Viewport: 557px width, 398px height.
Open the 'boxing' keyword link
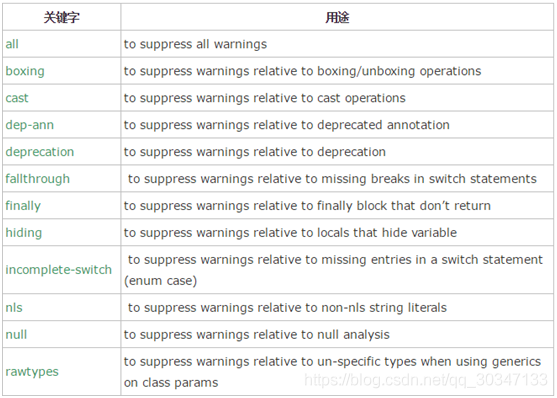click(25, 71)
